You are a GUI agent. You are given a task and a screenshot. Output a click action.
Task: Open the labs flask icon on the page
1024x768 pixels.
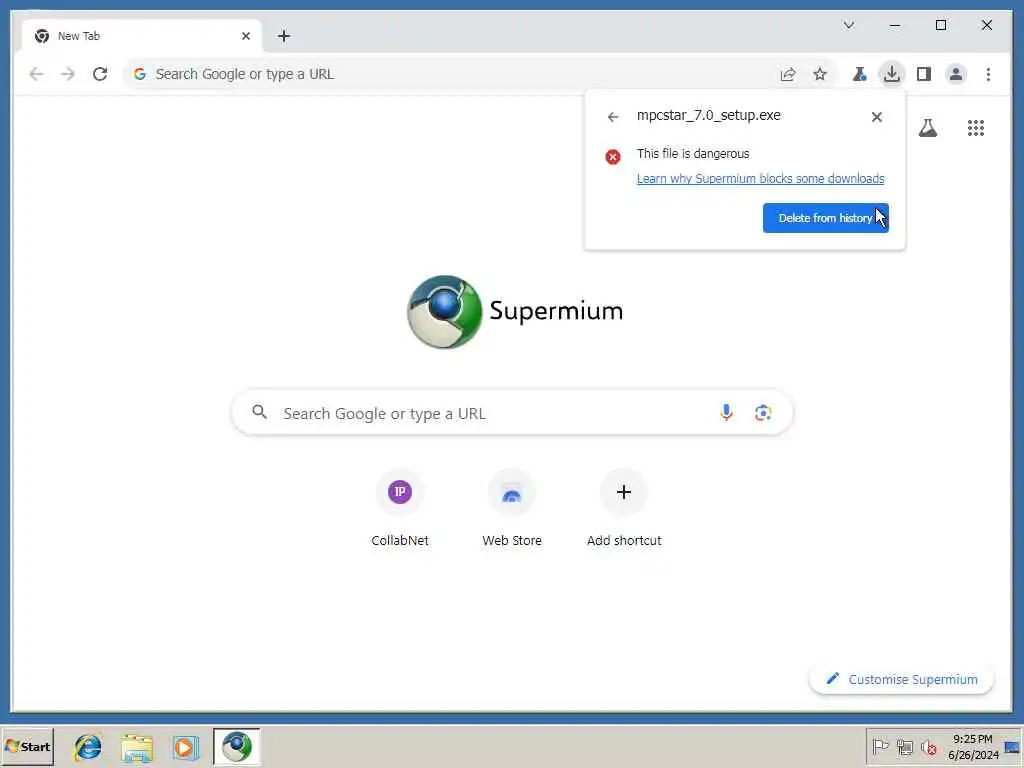[927, 127]
